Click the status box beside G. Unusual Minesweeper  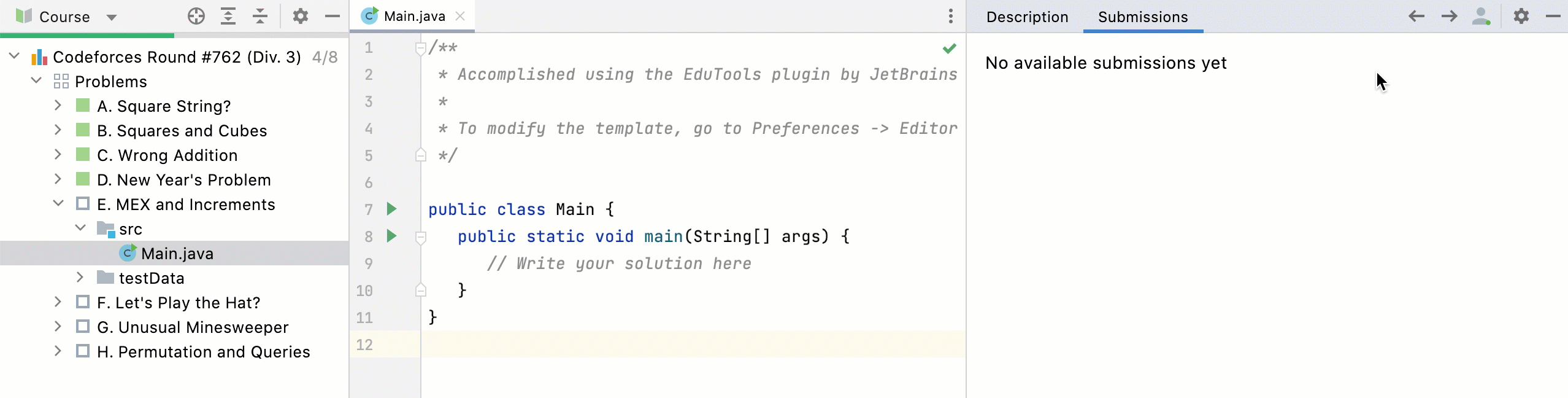tap(83, 326)
